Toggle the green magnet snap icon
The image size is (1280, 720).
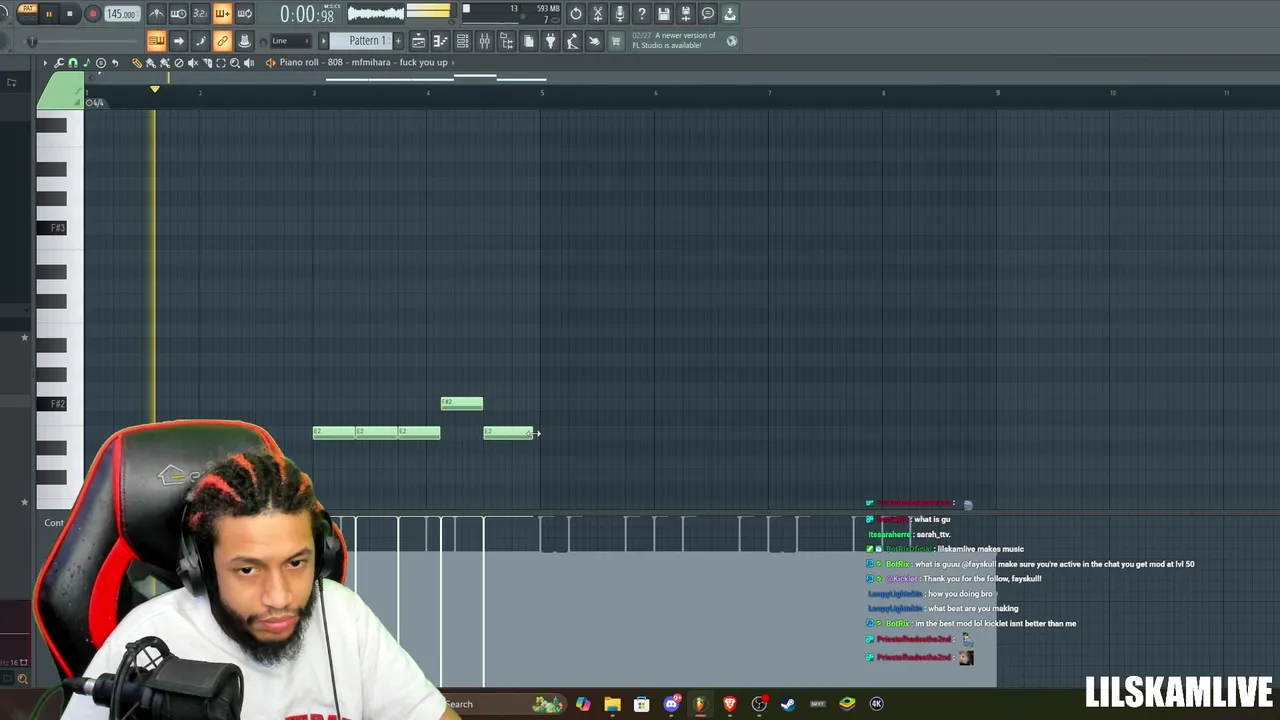point(73,63)
